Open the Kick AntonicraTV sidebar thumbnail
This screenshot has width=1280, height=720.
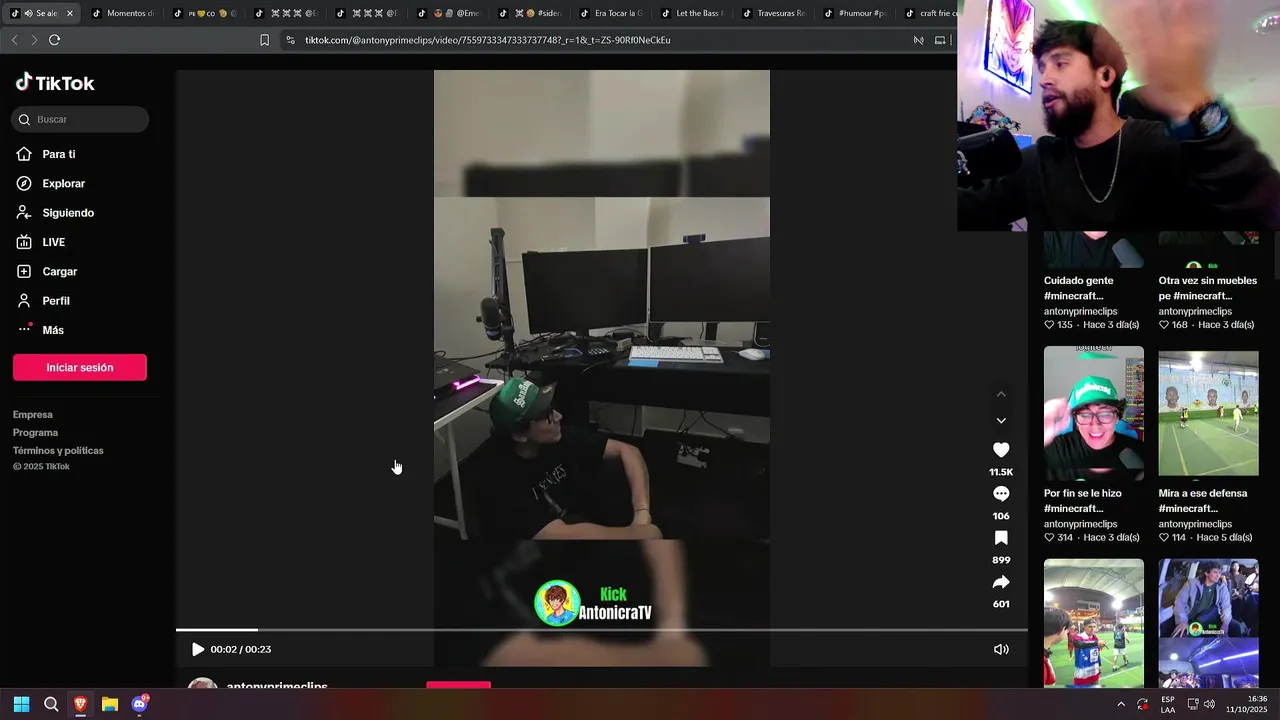coord(1209,623)
